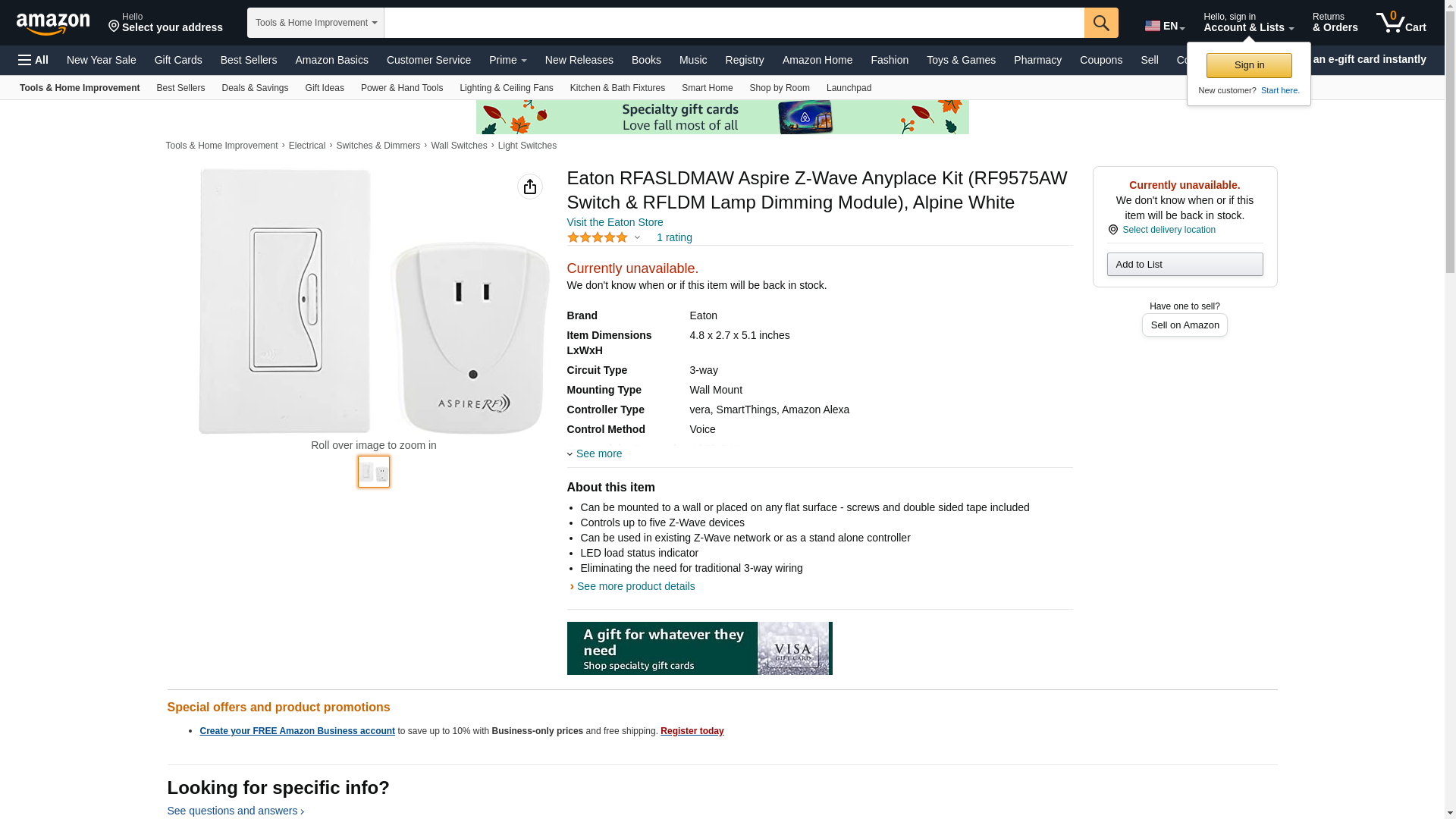Screen dimensions: 1456x819
Task: Click the five-star rating icons
Action: tap(598, 237)
